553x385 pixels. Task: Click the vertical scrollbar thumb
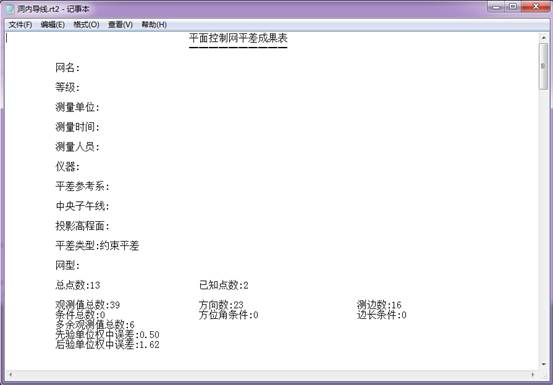(x=543, y=66)
